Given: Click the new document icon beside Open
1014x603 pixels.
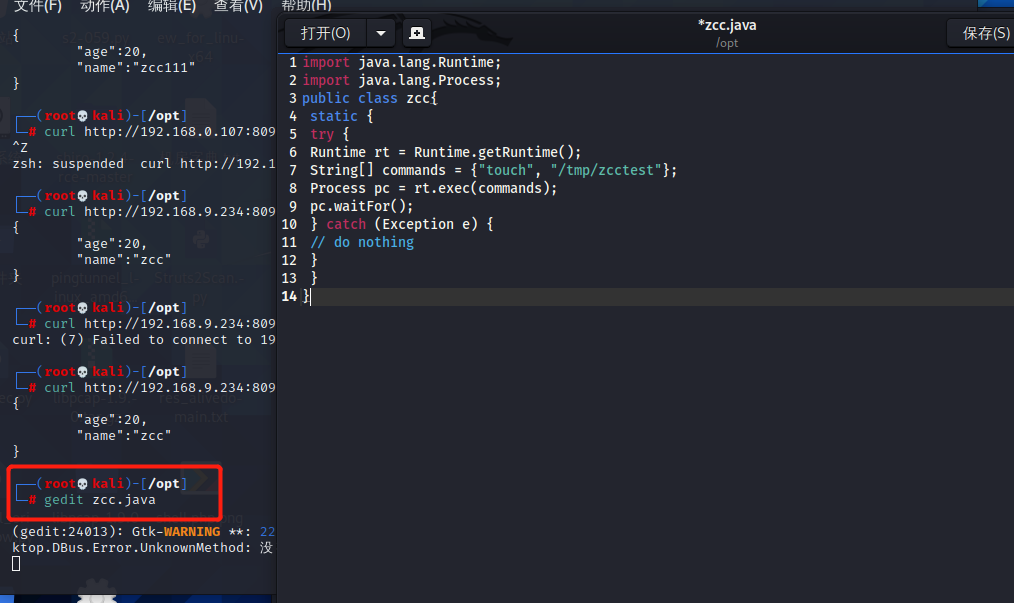Looking at the screenshot, I should pos(417,33).
